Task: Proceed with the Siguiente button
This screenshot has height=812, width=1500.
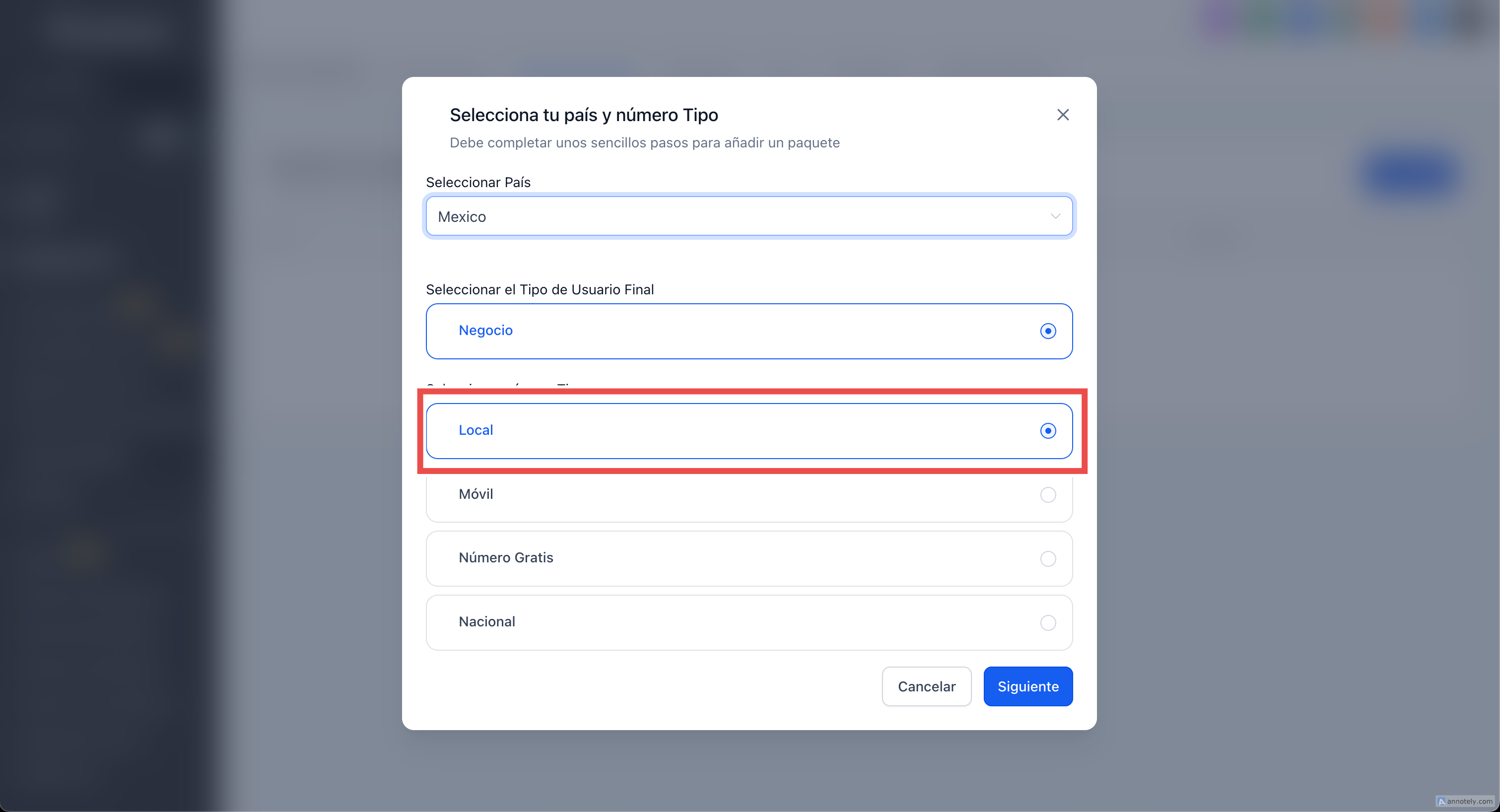Action: pyautogui.click(x=1028, y=686)
